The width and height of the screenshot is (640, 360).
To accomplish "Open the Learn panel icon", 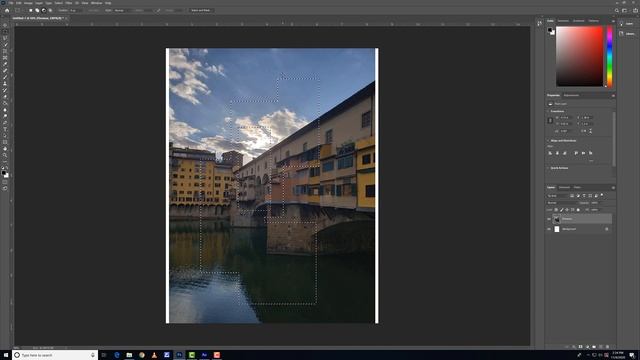I will [622, 24].
